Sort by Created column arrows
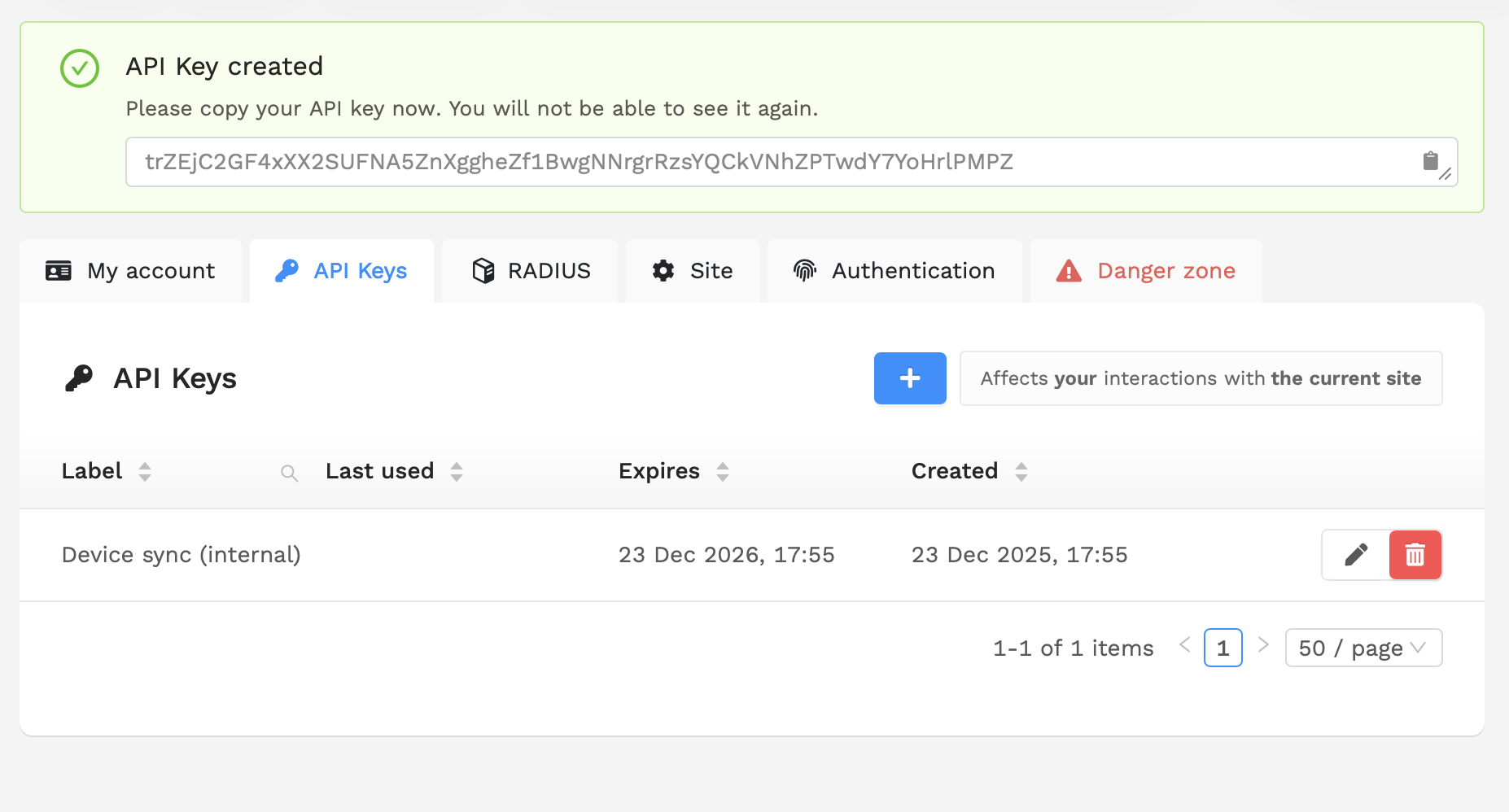This screenshot has height=812, width=1509. [x=1021, y=472]
